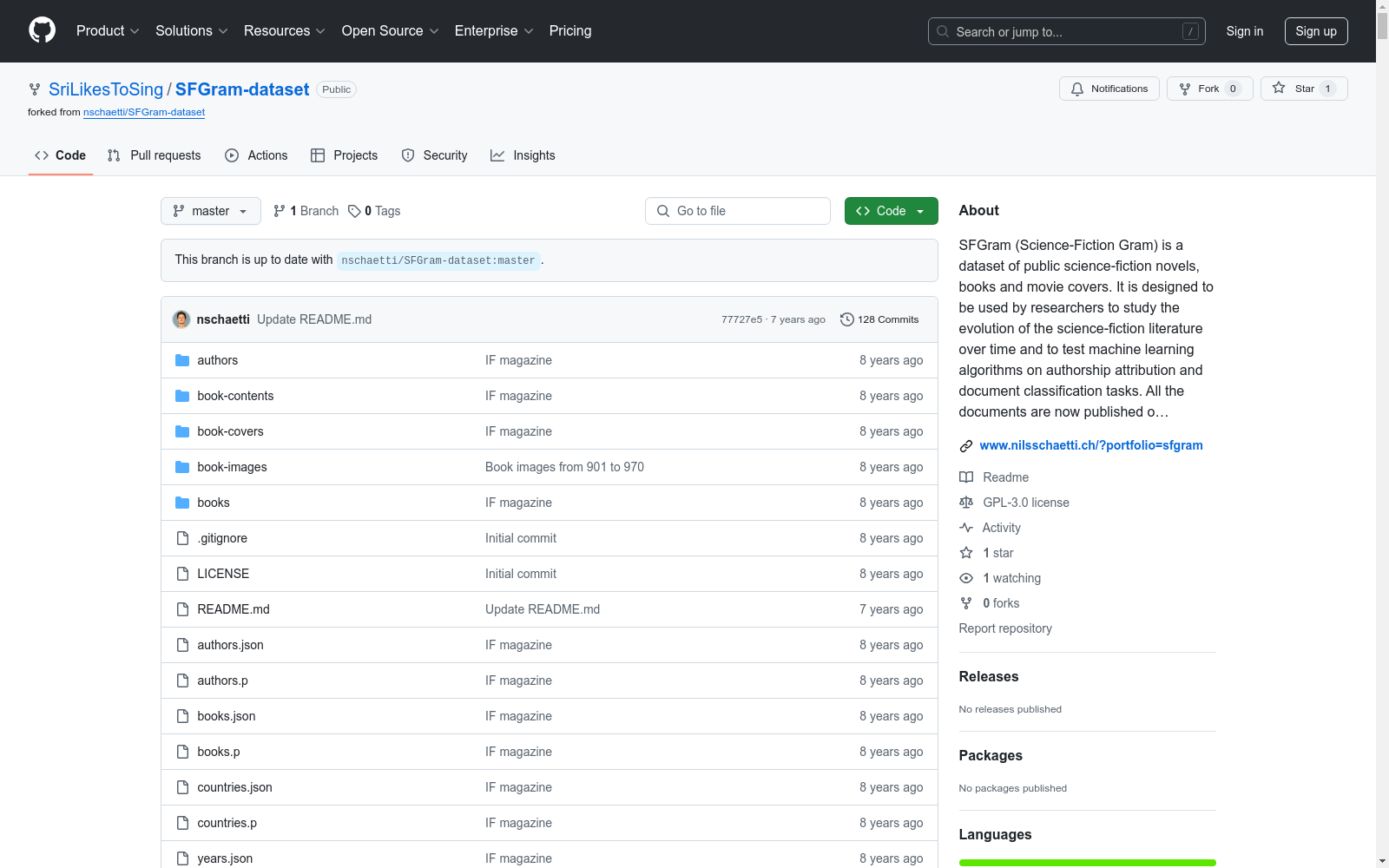1389x868 pixels.
Task: Open www.nilsschaetti.ch portfolio link
Action: click(1091, 445)
